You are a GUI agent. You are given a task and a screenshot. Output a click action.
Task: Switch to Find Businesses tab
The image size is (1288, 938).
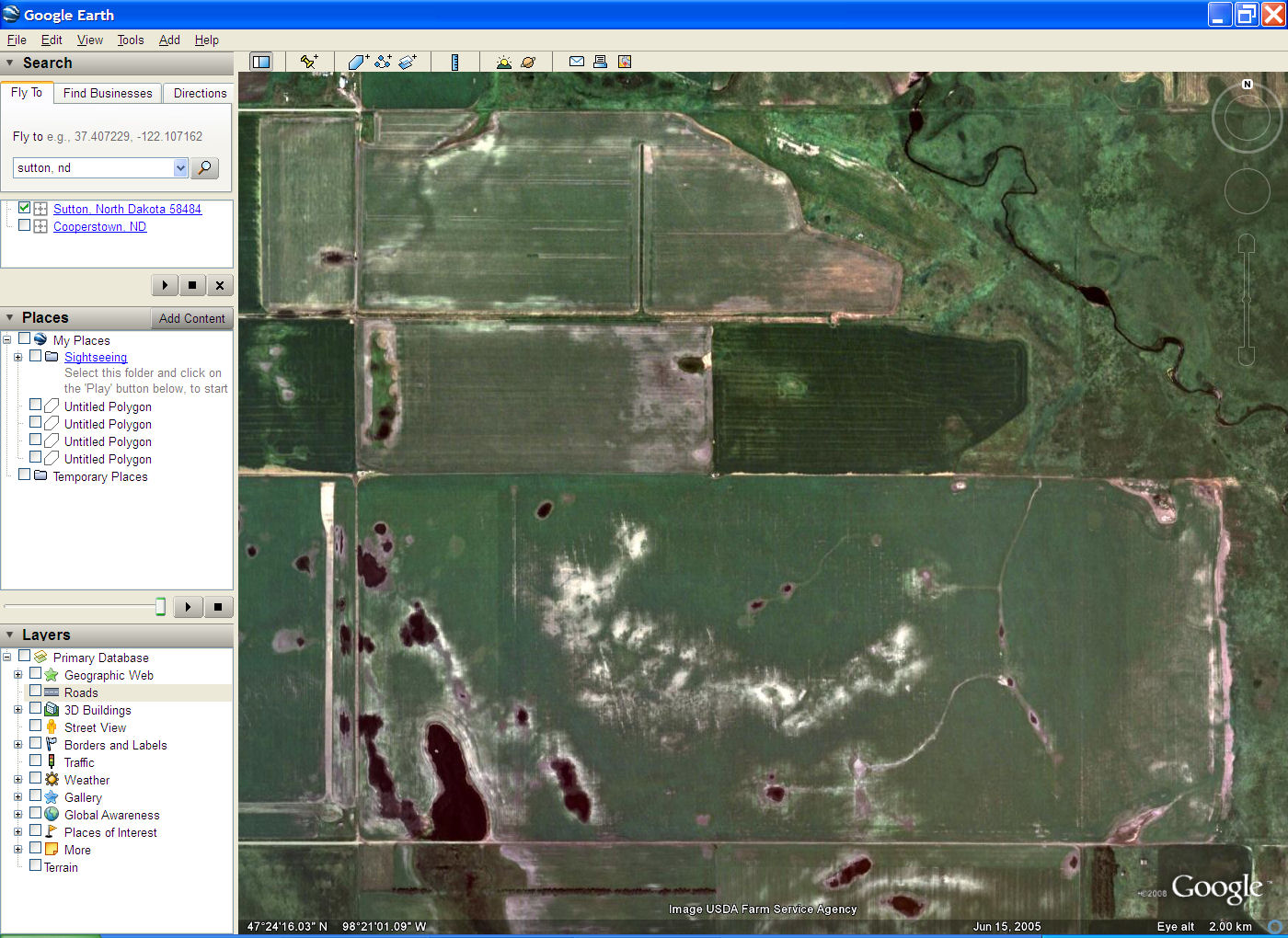tap(108, 93)
